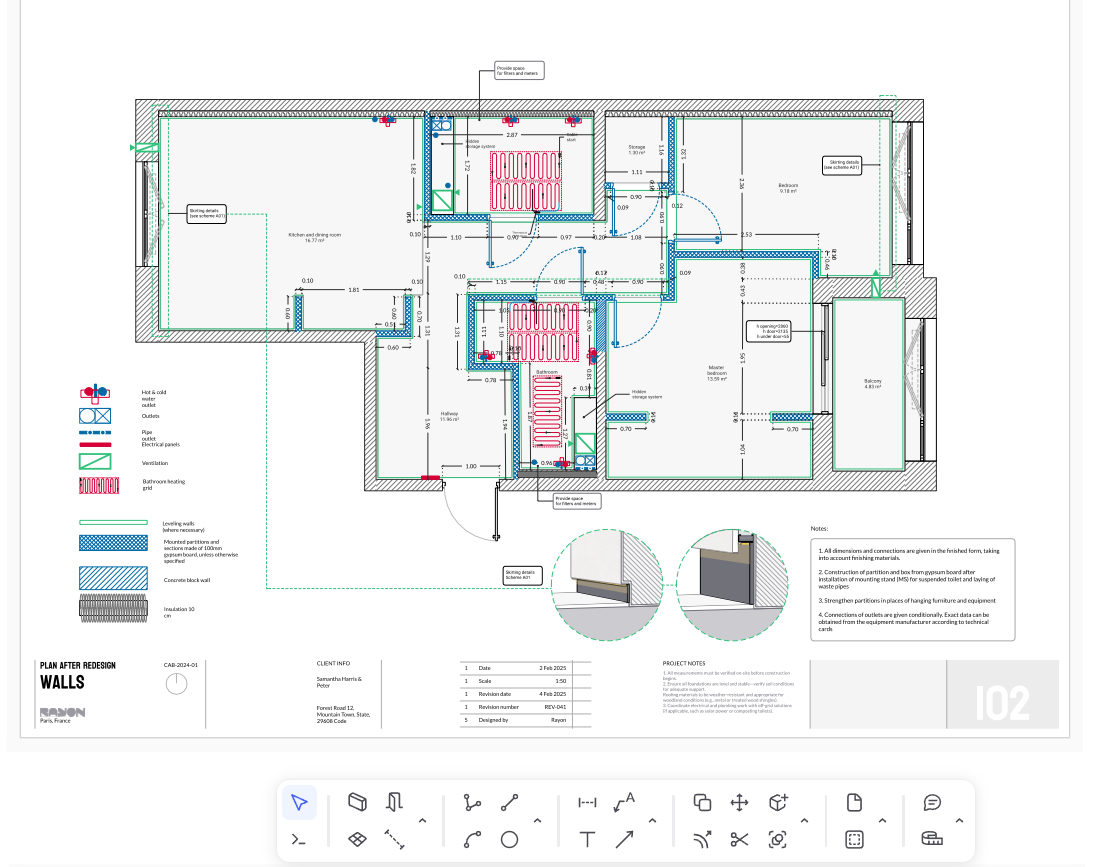Screen dimensions: 1105x867
Task: Choose the text tool
Action: 587,840
